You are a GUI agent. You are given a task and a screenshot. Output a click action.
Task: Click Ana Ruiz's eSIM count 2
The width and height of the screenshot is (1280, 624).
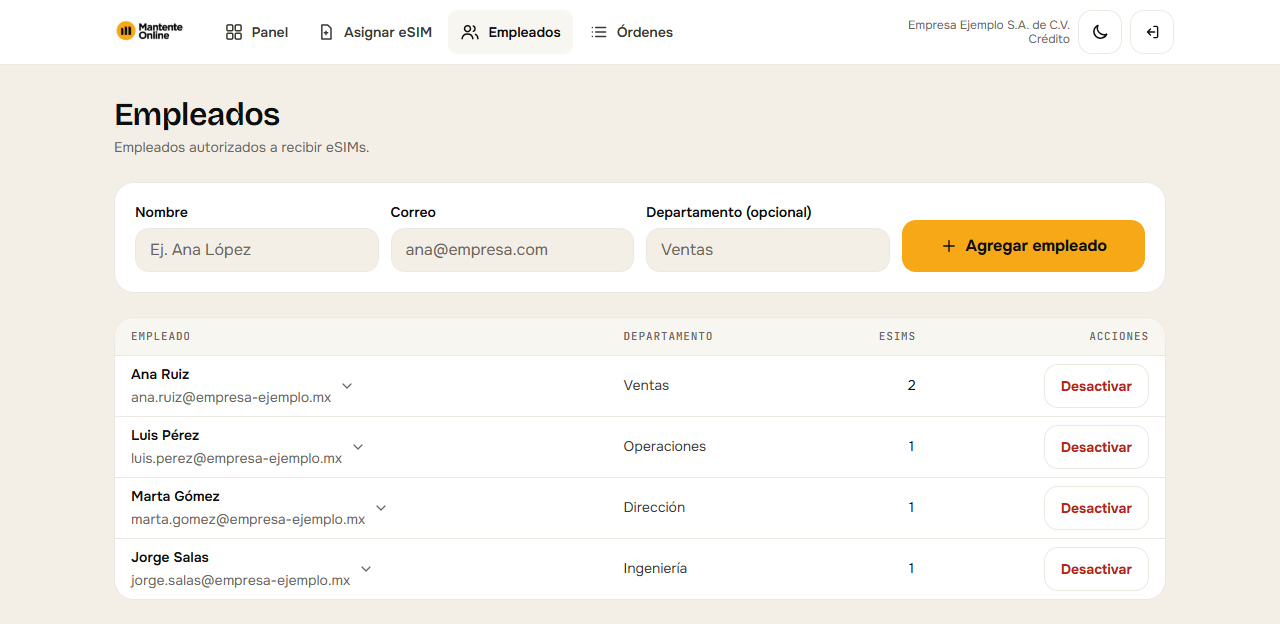(x=911, y=385)
